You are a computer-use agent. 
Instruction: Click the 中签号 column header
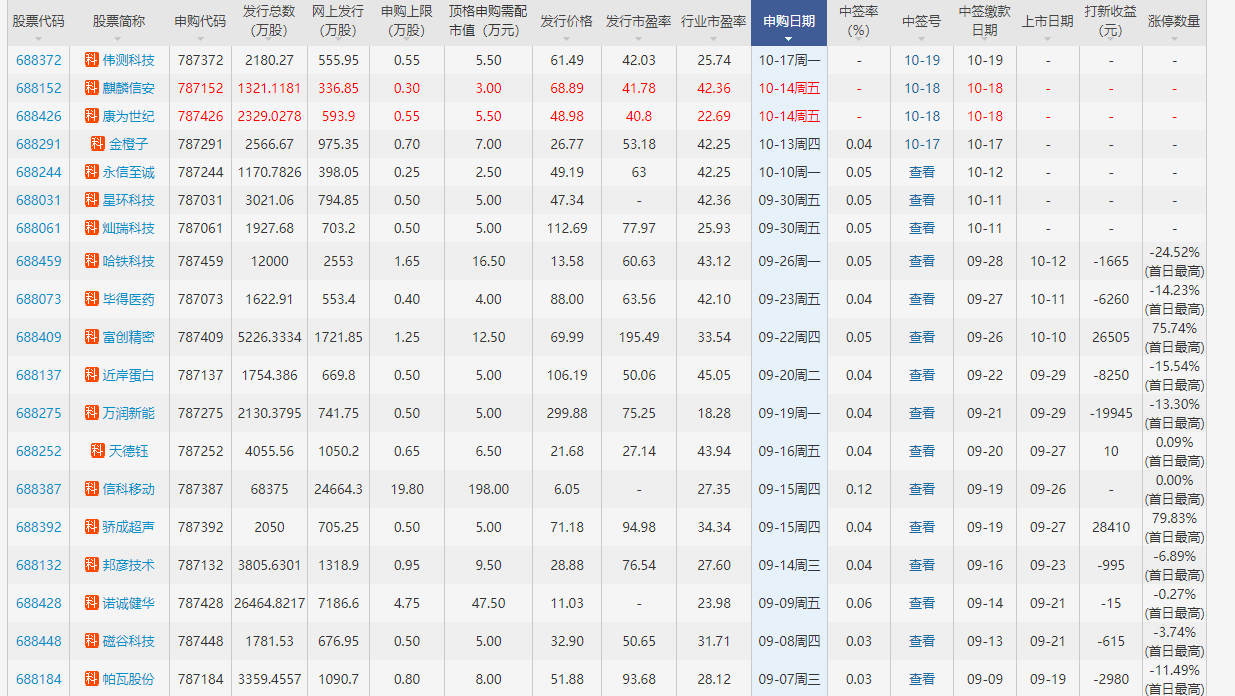[x=921, y=22]
